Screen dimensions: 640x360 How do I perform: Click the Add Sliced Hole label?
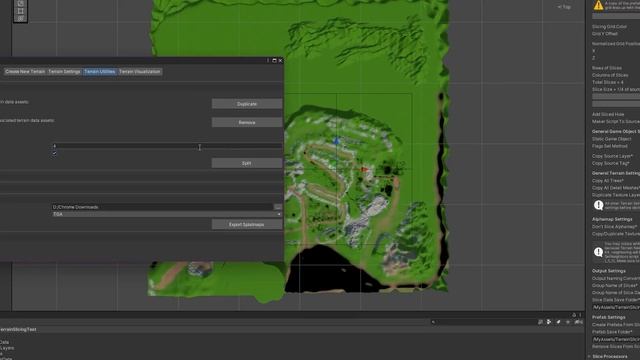pyautogui.click(x=608, y=114)
